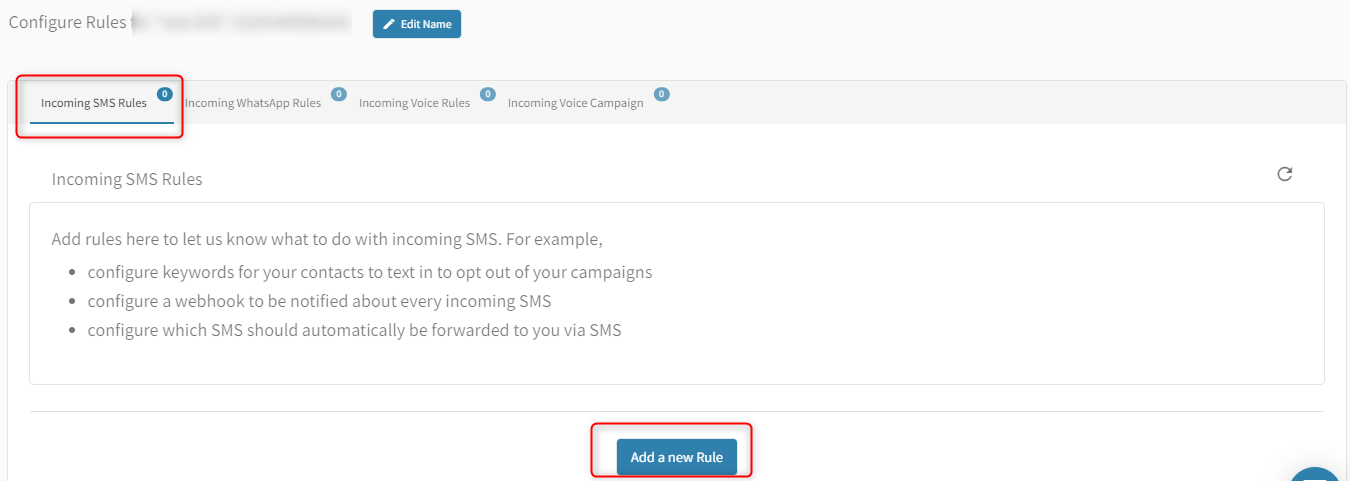Select the Incoming SMS Rules tab

pos(94,103)
